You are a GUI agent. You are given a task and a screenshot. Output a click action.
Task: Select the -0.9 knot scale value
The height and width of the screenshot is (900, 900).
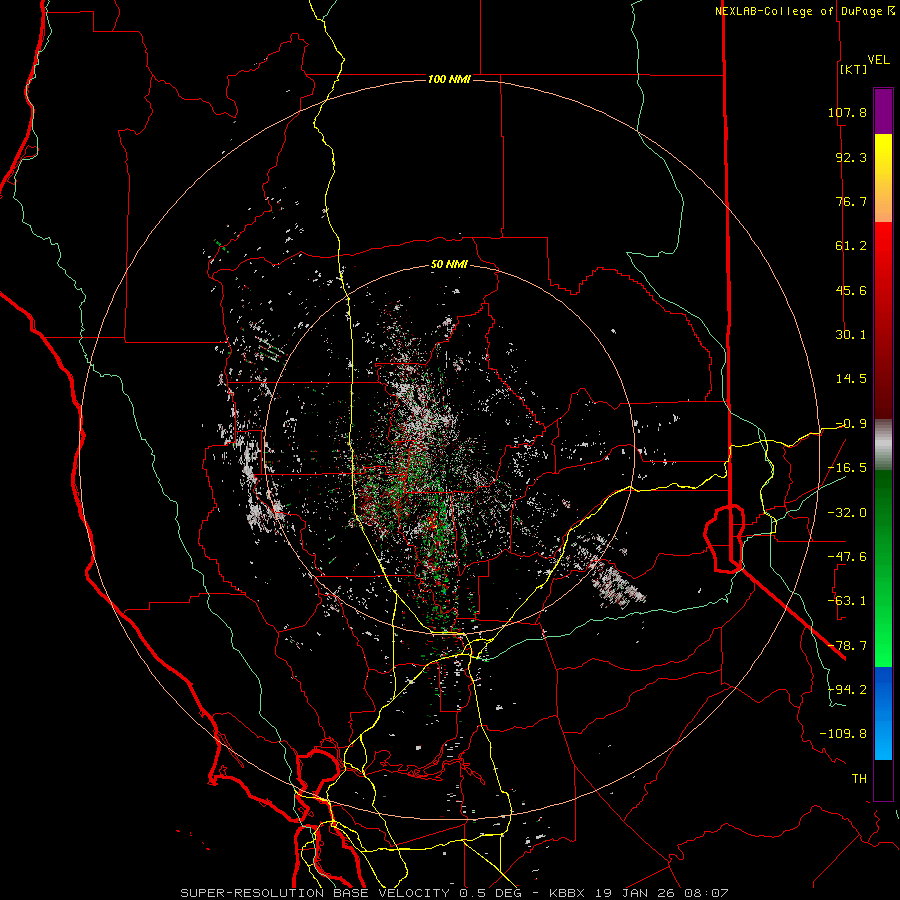[x=851, y=424]
